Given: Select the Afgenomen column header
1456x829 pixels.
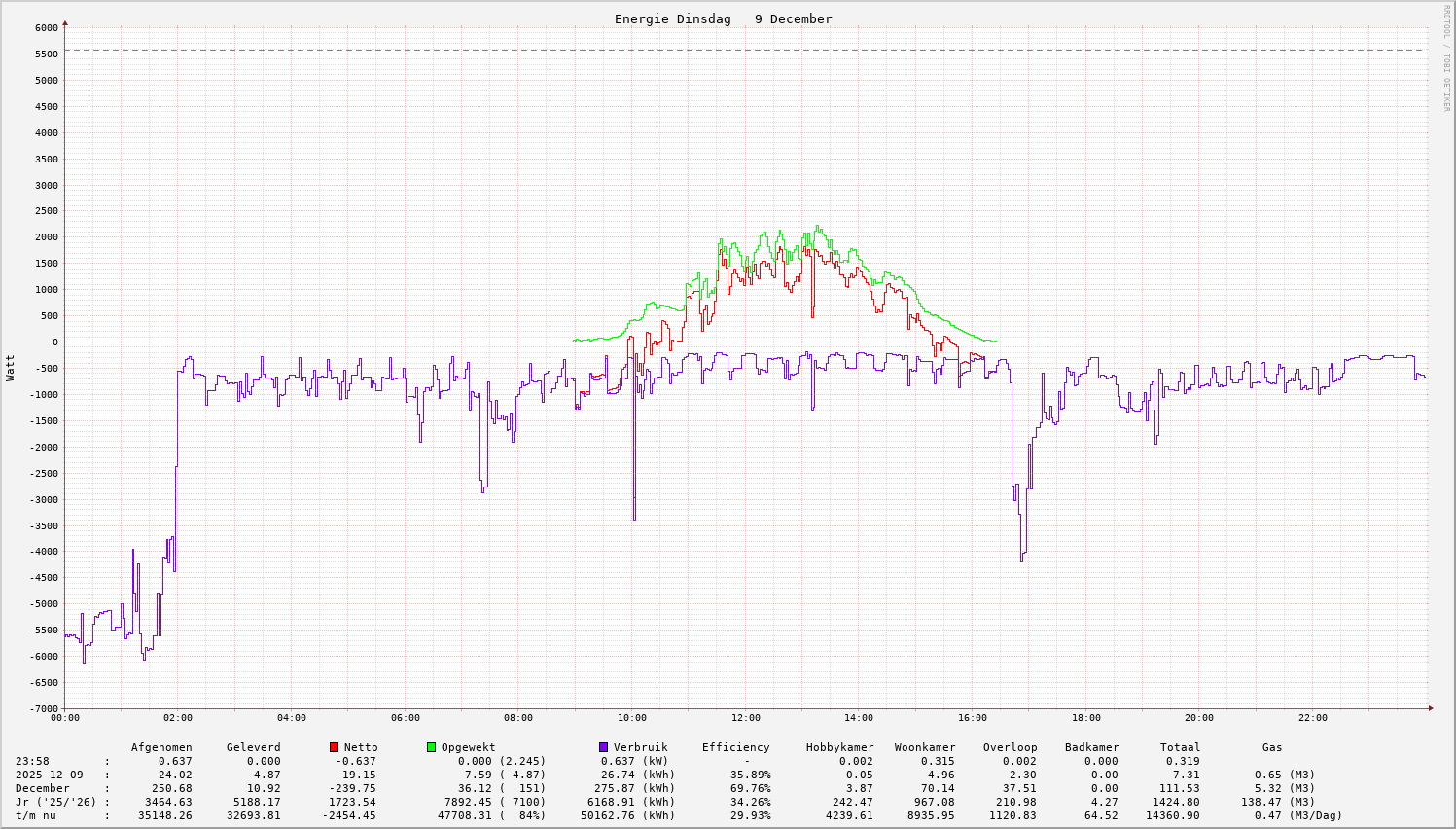Looking at the screenshot, I should 161,747.
